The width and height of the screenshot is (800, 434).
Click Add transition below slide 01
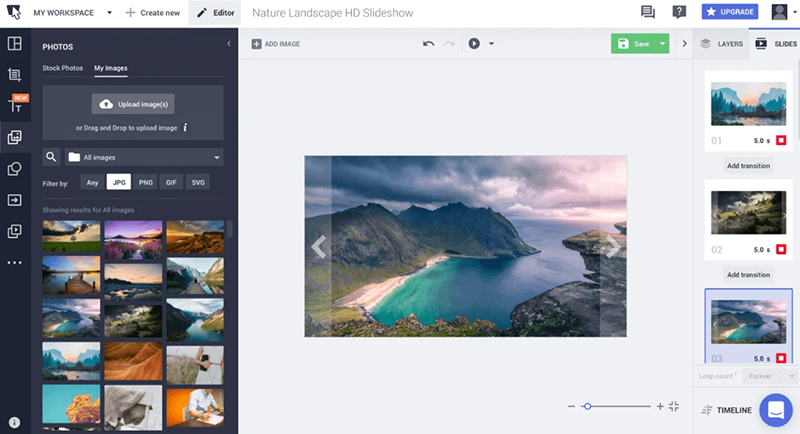pos(748,165)
